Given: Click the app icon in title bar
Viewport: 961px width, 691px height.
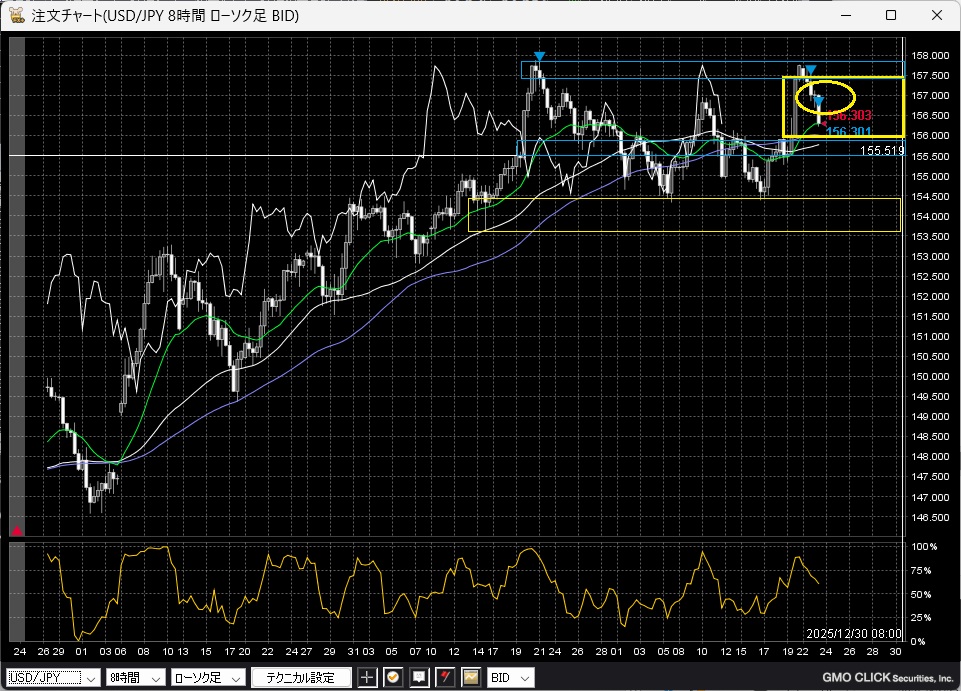Looking at the screenshot, I should pos(17,15).
